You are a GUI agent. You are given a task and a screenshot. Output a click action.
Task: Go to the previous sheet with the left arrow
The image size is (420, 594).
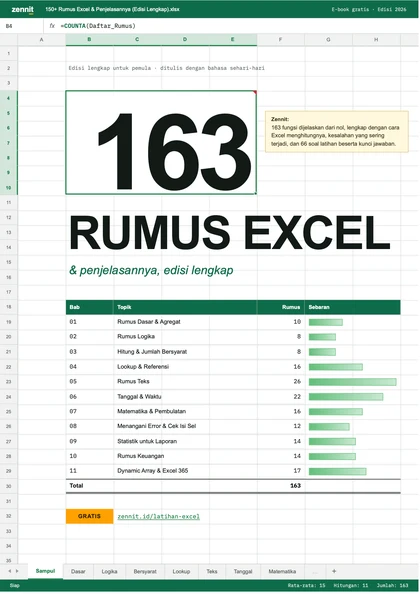click(9, 571)
